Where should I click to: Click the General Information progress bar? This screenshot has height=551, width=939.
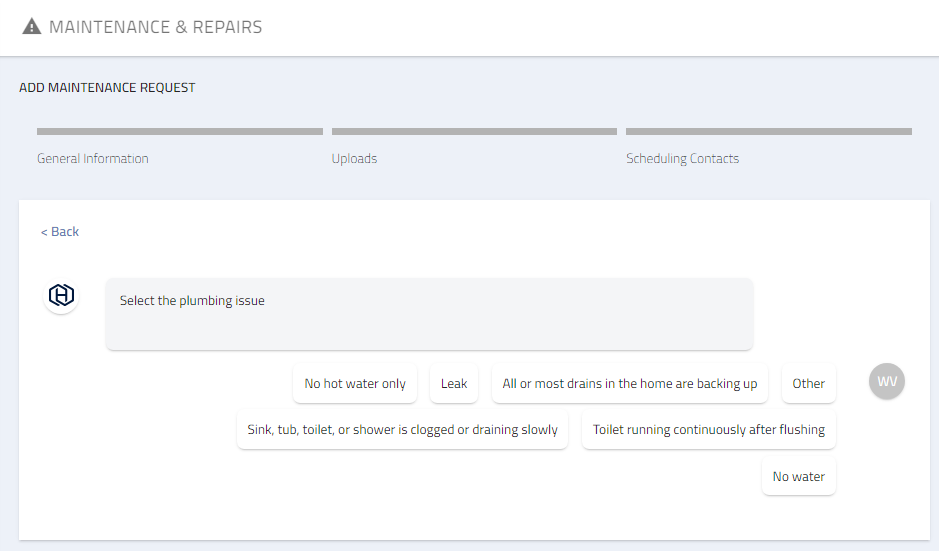[180, 131]
